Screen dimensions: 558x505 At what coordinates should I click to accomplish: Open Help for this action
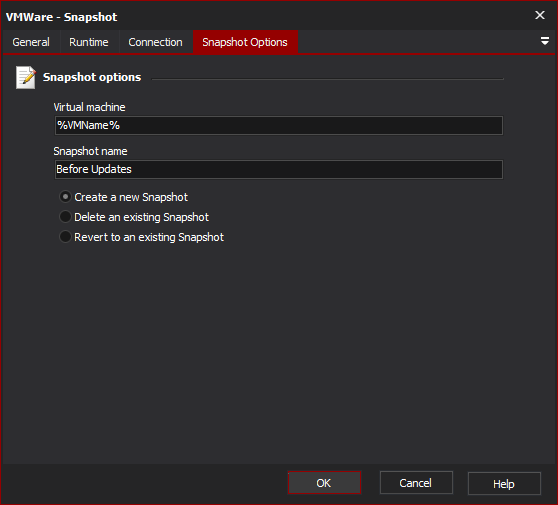(504, 484)
